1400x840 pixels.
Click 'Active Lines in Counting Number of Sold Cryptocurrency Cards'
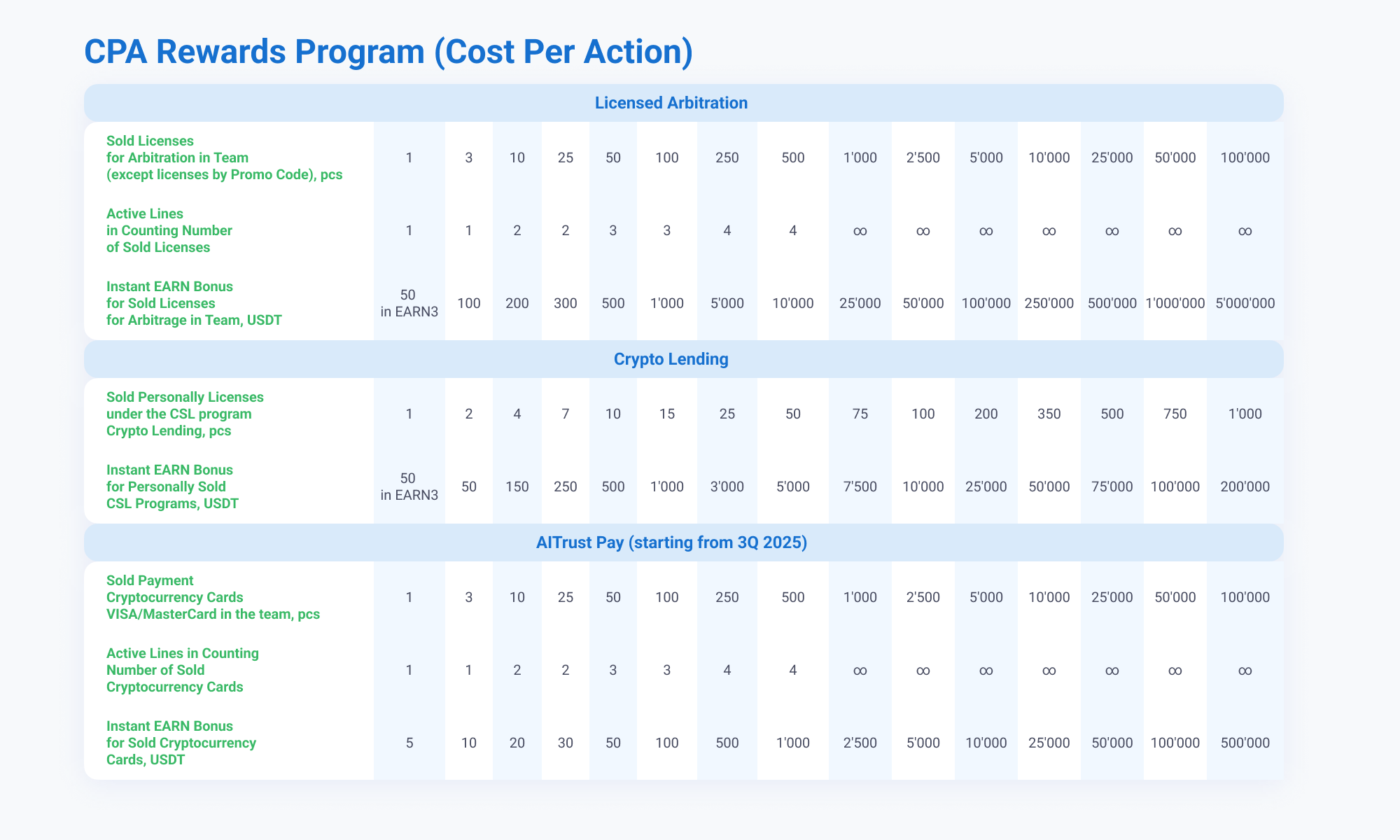click(x=183, y=670)
